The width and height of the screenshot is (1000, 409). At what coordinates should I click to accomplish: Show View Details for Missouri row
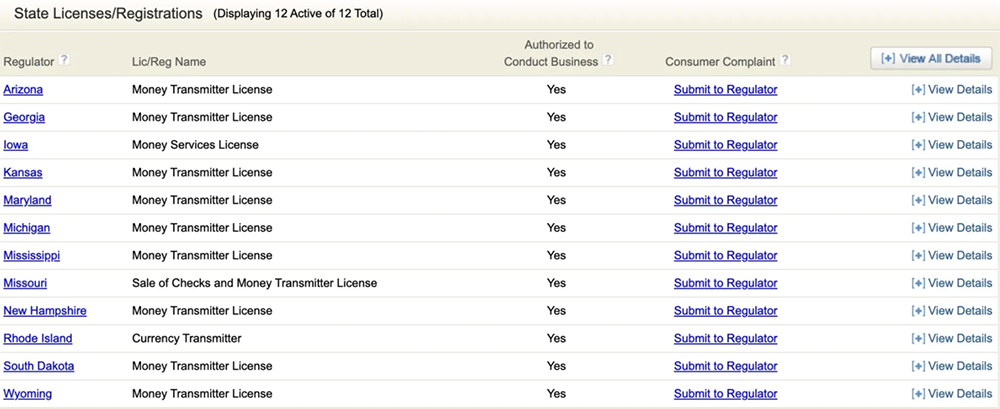[951, 283]
